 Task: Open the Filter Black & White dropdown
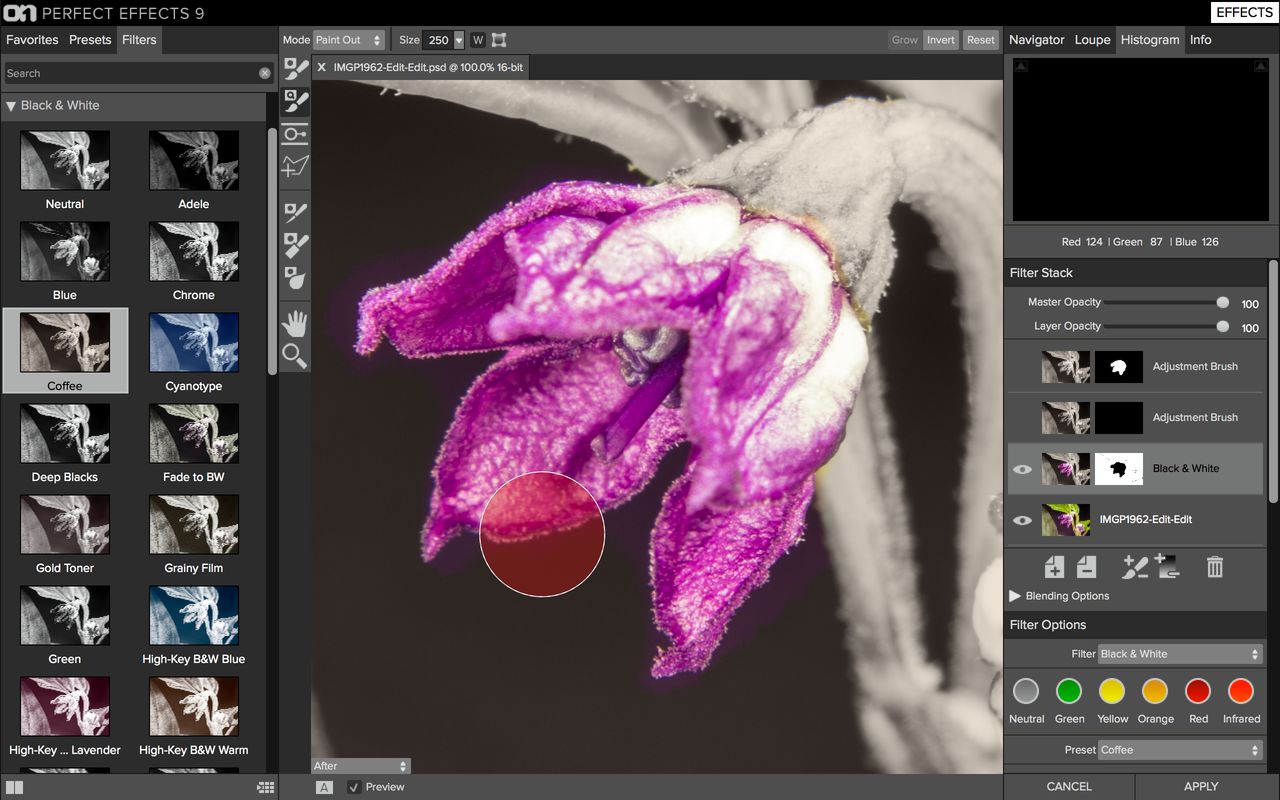pos(1180,654)
